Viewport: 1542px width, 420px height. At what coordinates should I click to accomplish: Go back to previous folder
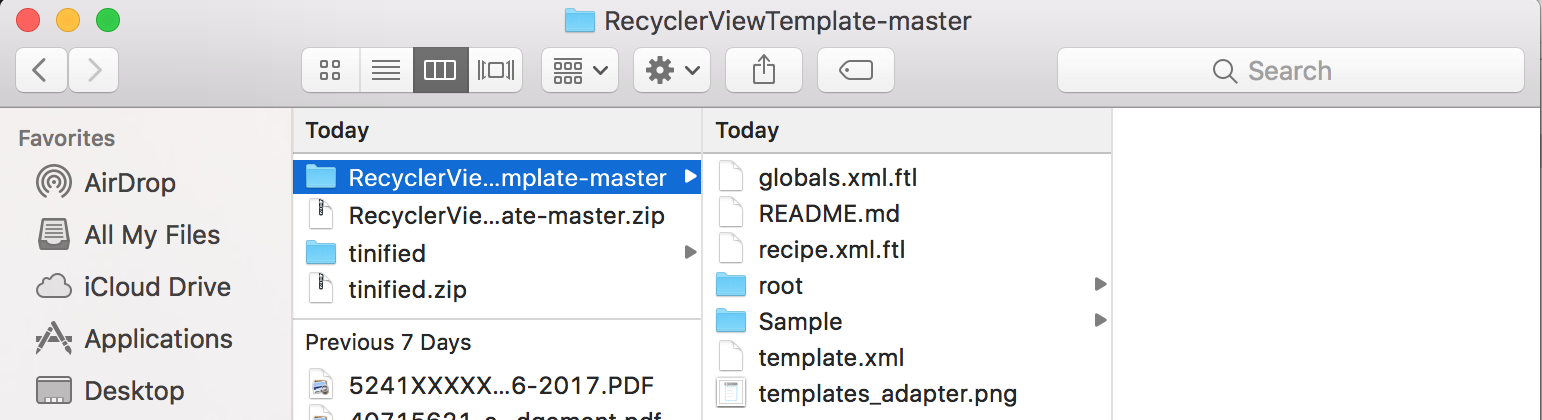coord(41,70)
